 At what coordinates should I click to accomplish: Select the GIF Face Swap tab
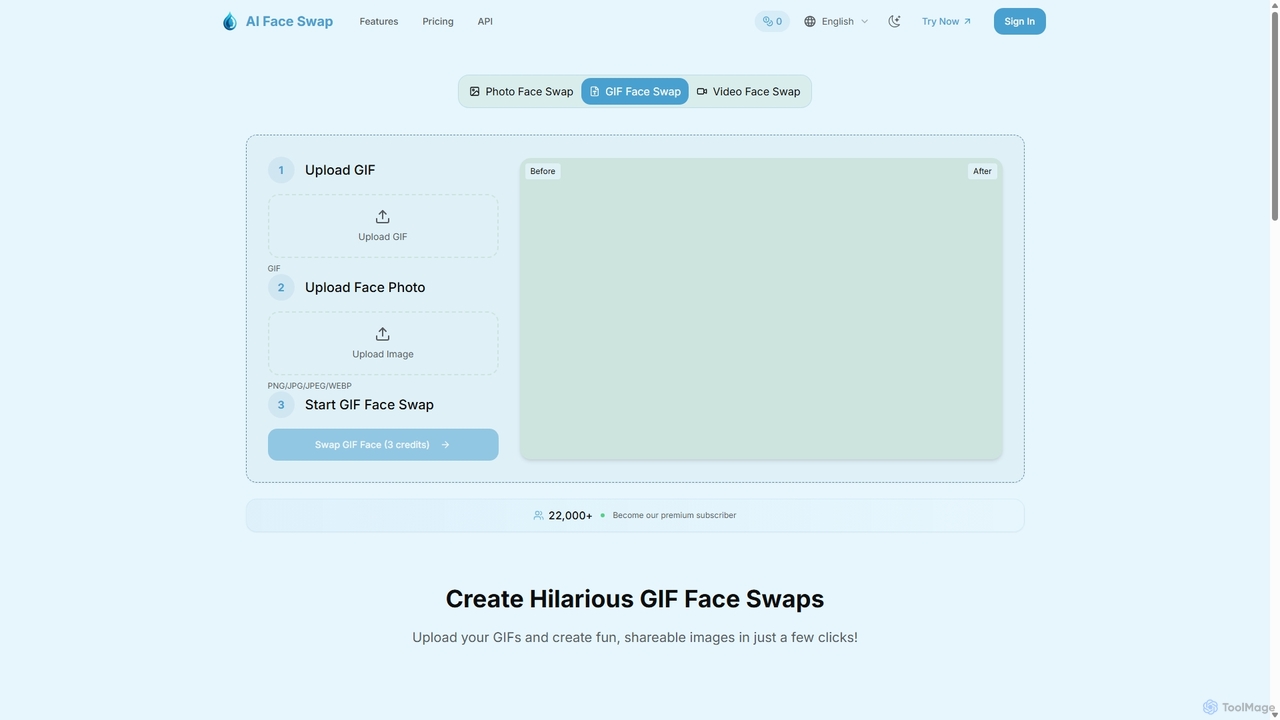pyautogui.click(x=635, y=91)
